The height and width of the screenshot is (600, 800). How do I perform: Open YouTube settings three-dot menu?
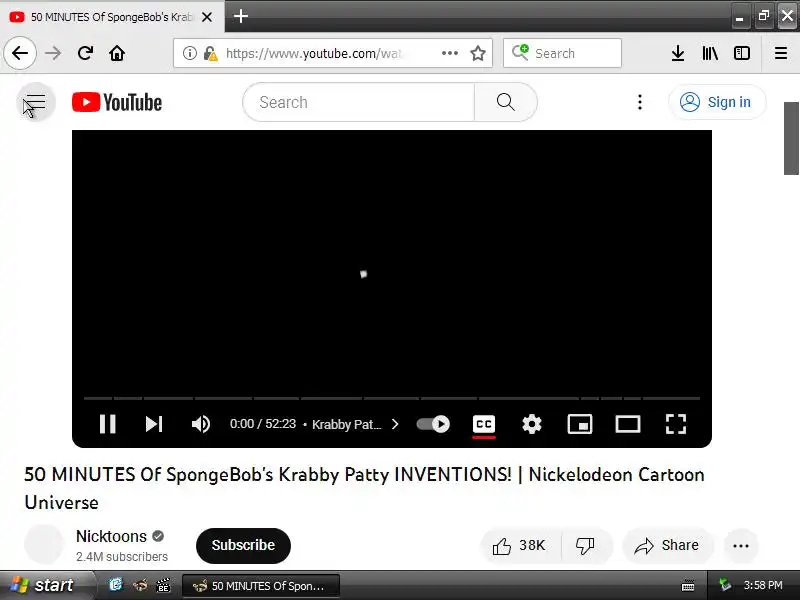640,102
